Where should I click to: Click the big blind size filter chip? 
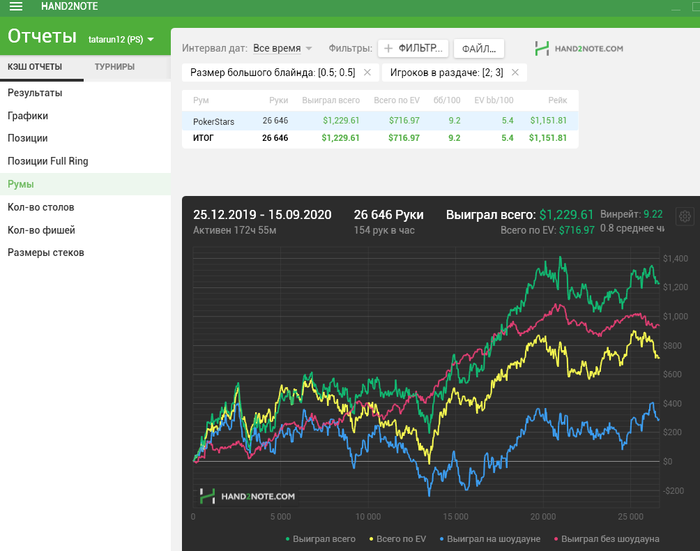point(280,72)
